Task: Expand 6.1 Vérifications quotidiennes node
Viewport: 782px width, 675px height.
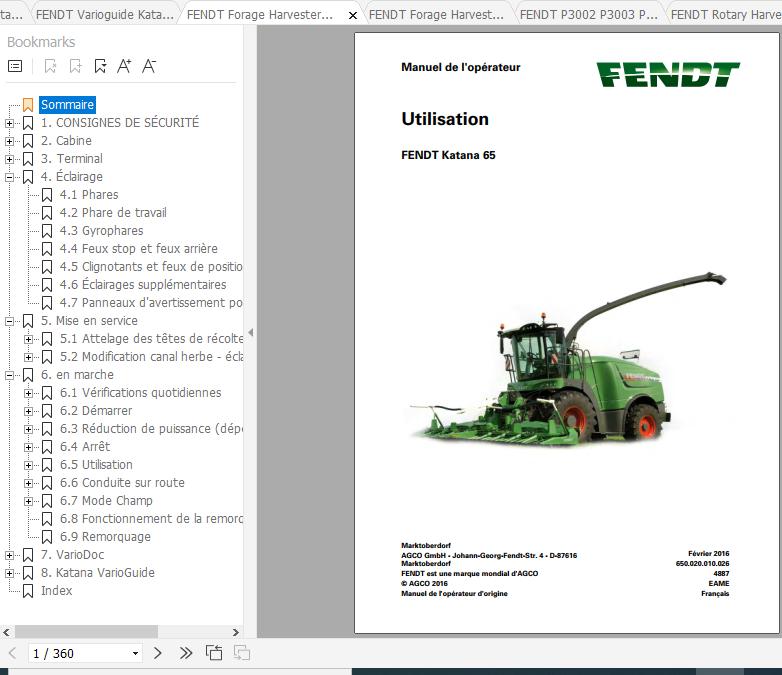Action: [x=28, y=393]
